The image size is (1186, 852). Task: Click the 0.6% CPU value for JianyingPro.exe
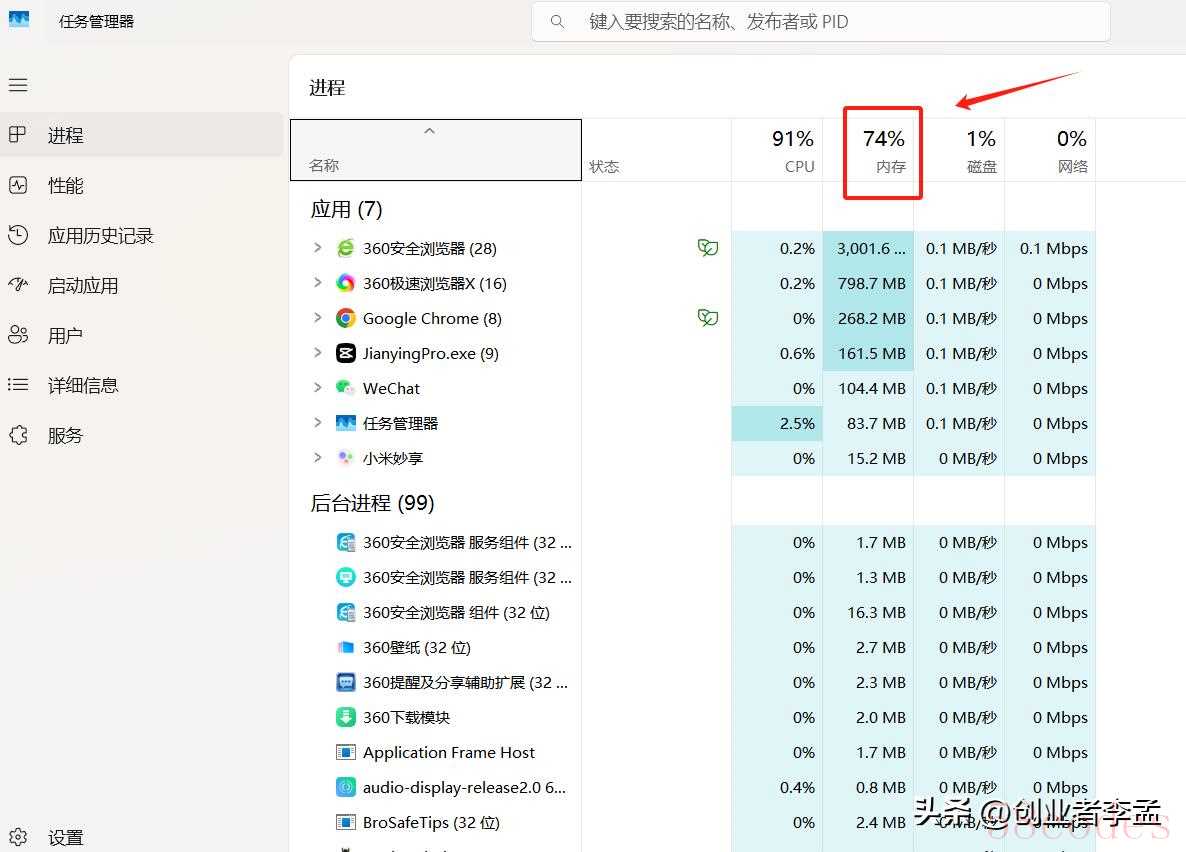coord(797,353)
